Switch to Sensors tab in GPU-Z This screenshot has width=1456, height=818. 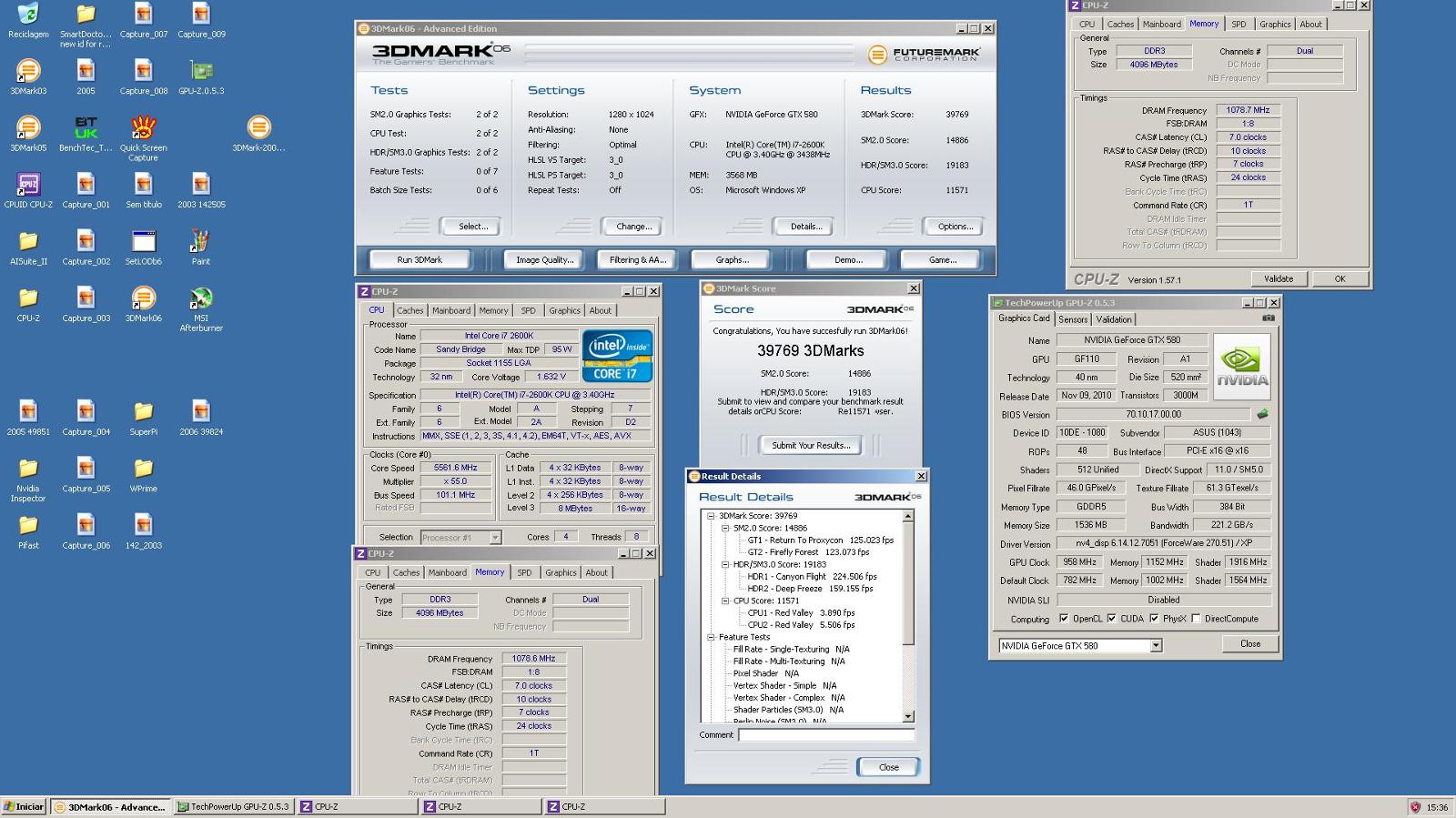coord(1073,319)
